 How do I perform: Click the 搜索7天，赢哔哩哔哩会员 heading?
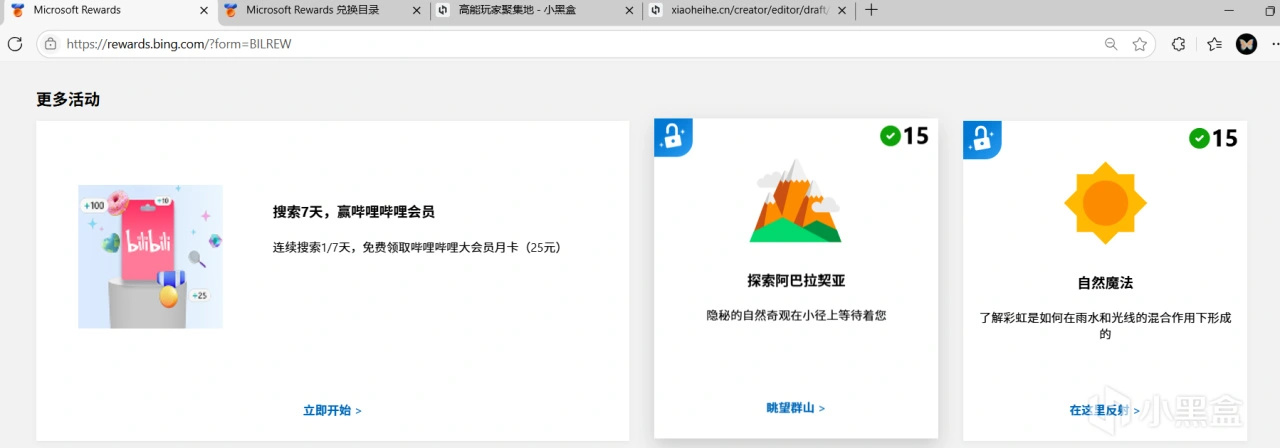(354, 212)
